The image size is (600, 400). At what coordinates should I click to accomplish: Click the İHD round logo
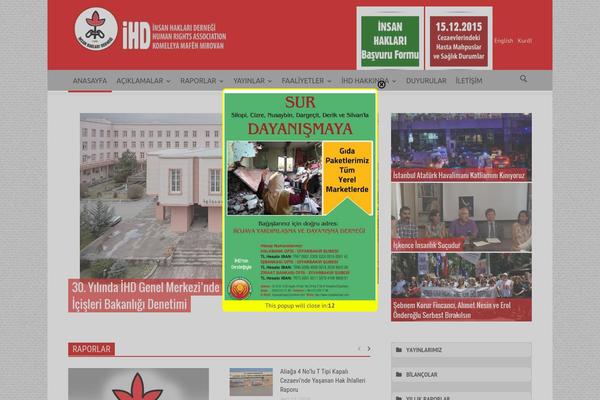pyautogui.click(x=96, y=29)
